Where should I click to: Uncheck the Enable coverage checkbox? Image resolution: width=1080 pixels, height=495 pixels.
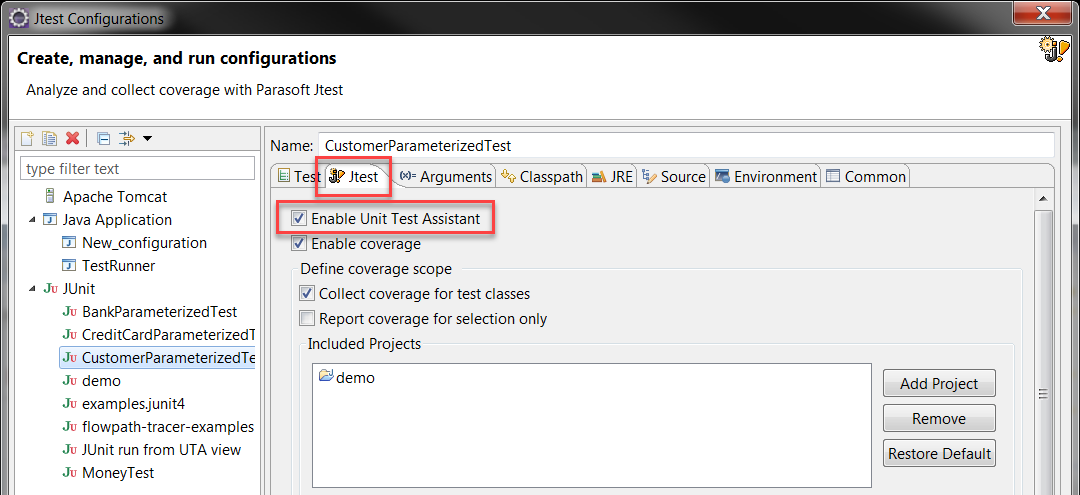pyautogui.click(x=299, y=243)
